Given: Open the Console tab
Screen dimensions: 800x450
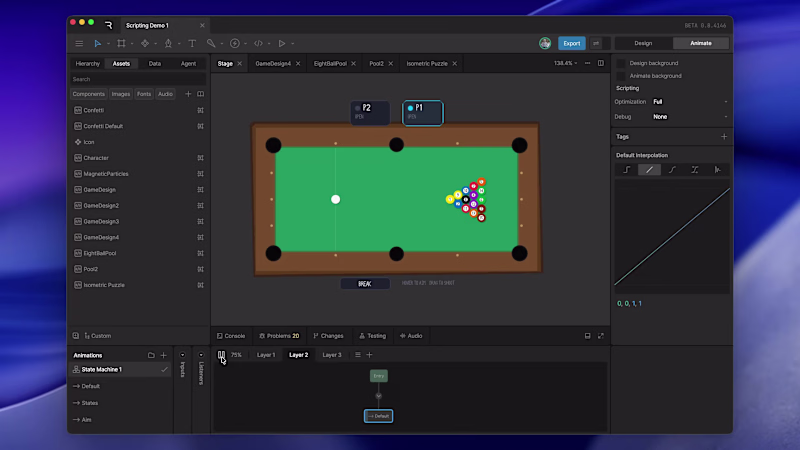Looking at the screenshot, I should click(x=231, y=336).
